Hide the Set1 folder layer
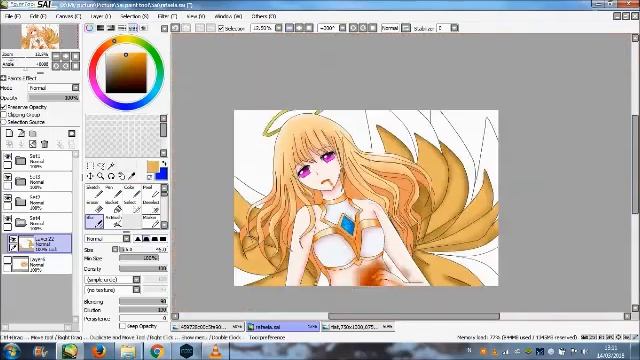The width and height of the screenshot is (640, 360). 8,157
